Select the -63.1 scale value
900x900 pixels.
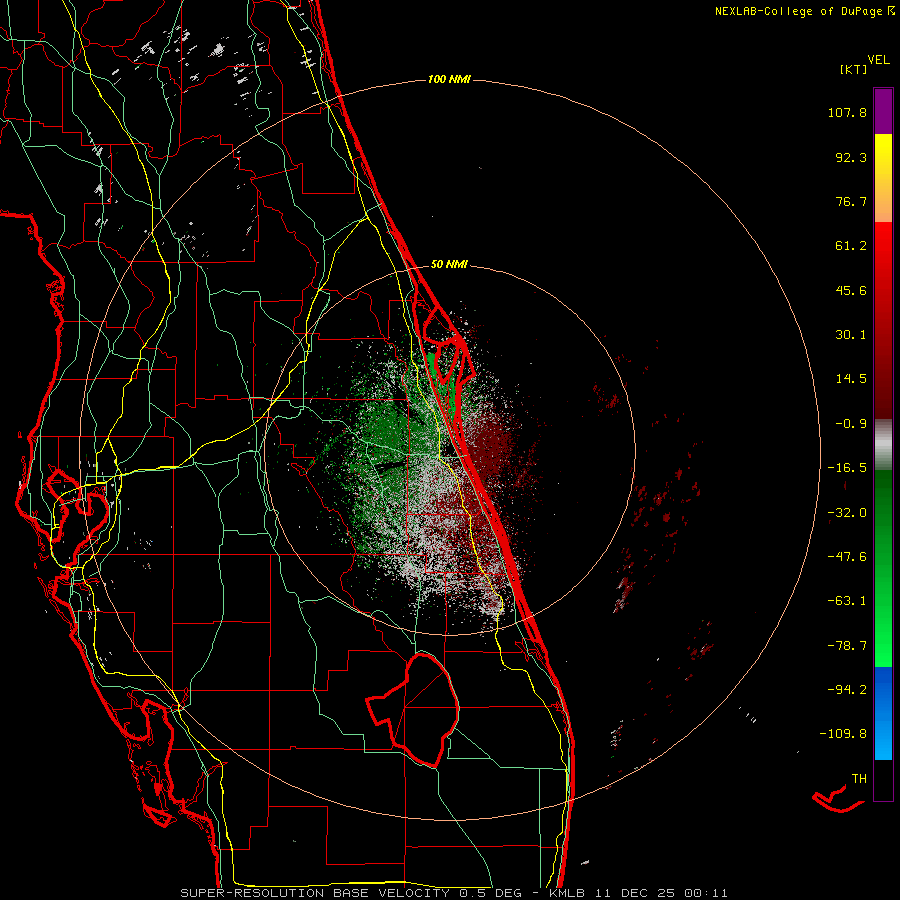coord(847,601)
